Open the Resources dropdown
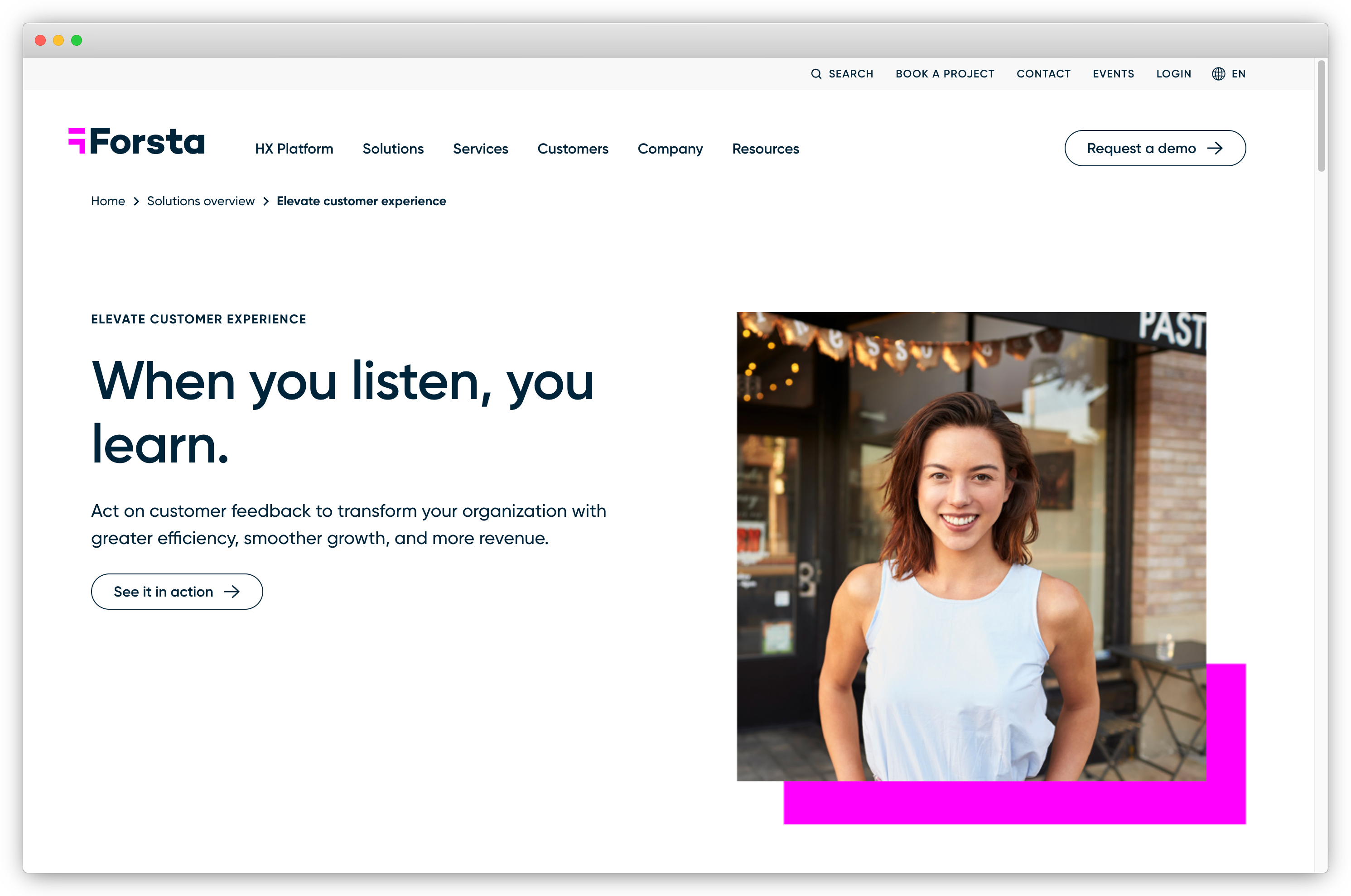The height and width of the screenshot is (896, 1351). [765, 149]
